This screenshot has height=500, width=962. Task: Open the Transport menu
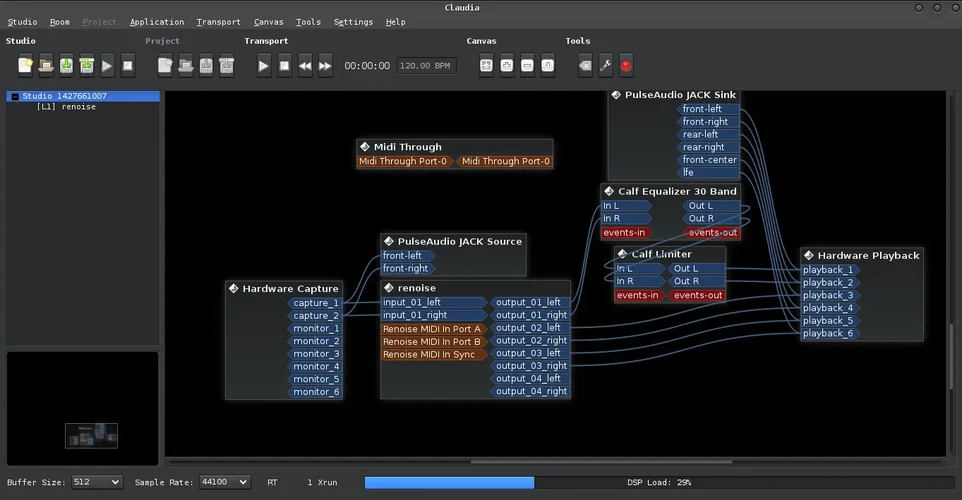coord(218,22)
